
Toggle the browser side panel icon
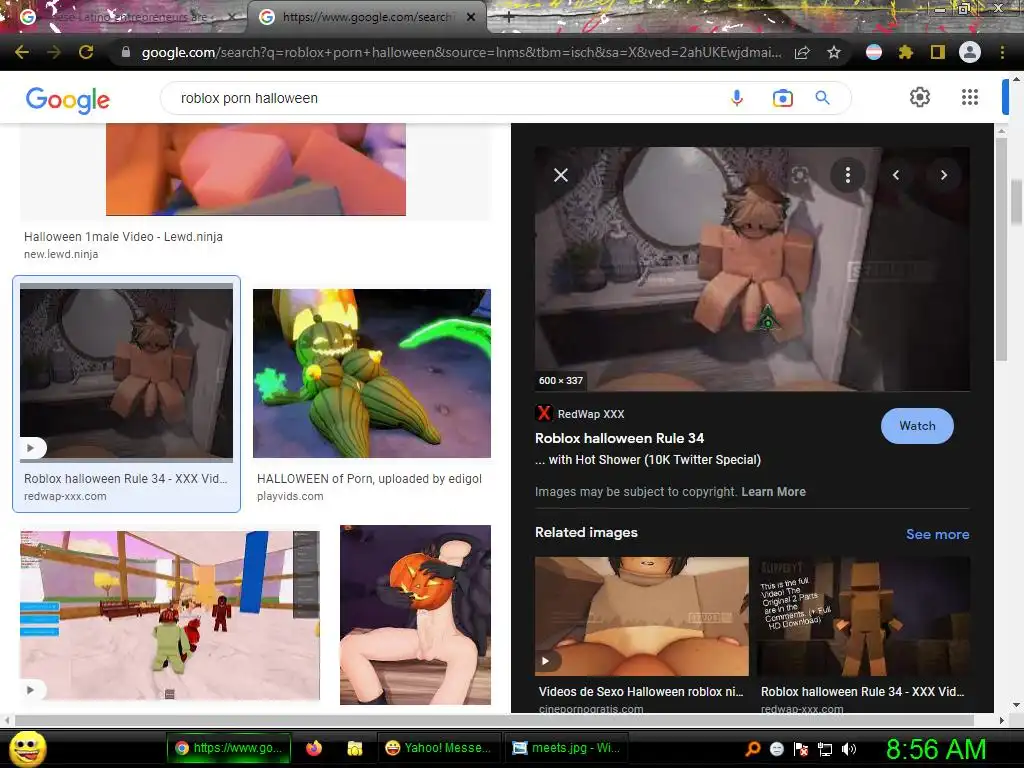pyautogui.click(x=938, y=52)
